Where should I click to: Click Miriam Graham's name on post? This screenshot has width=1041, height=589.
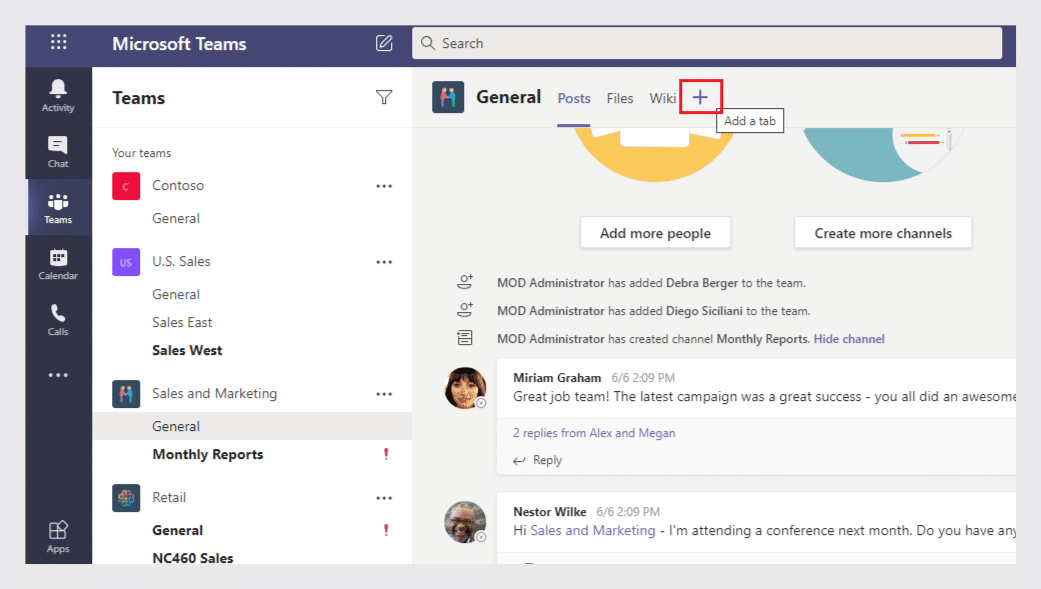[x=557, y=377]
